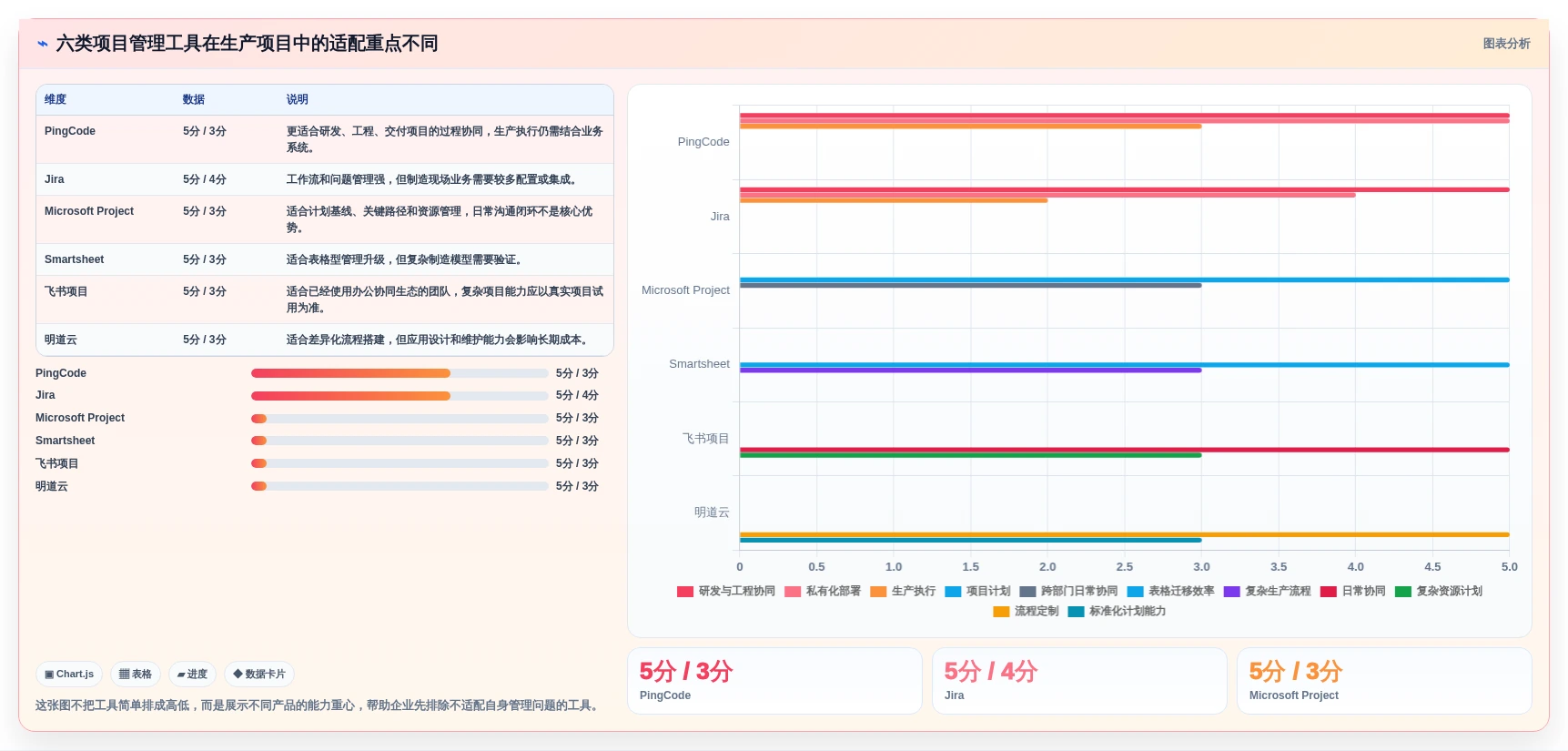The image size is (1568, 751).
Task: Click the green bar in the 飞书项目 group
Action: [970, 455]
